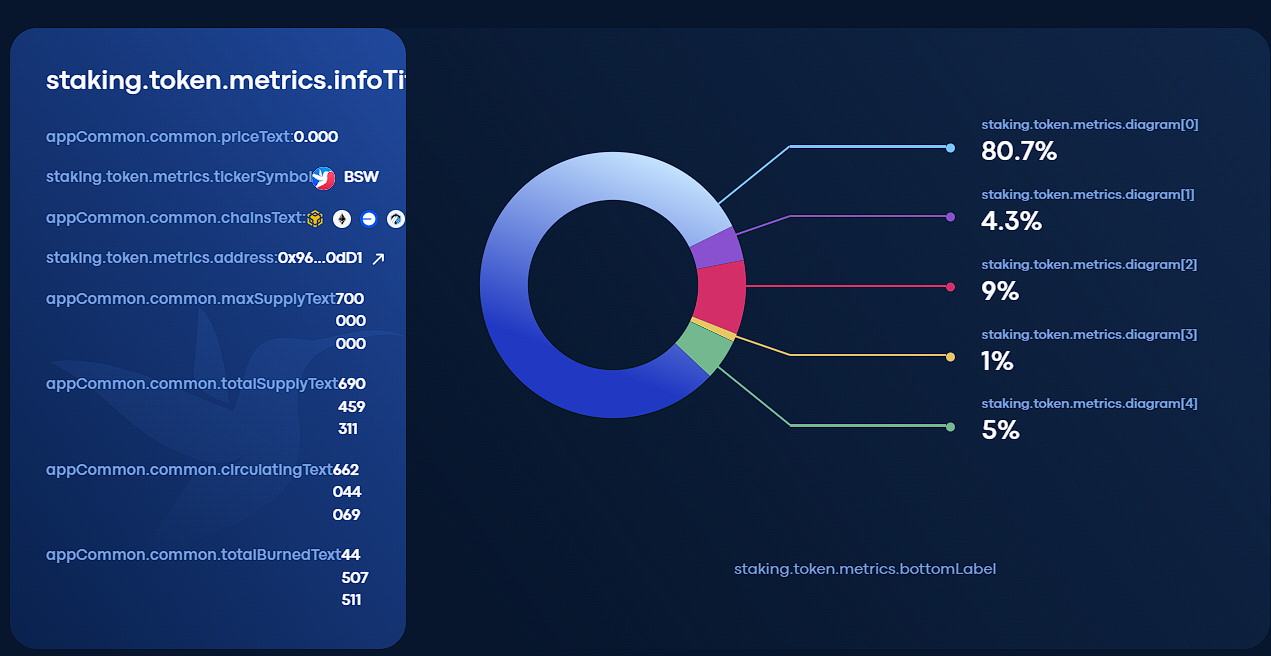Click the BSW ticker symbol text
This screenshot has height=656, width=1271.
[361, 177]
